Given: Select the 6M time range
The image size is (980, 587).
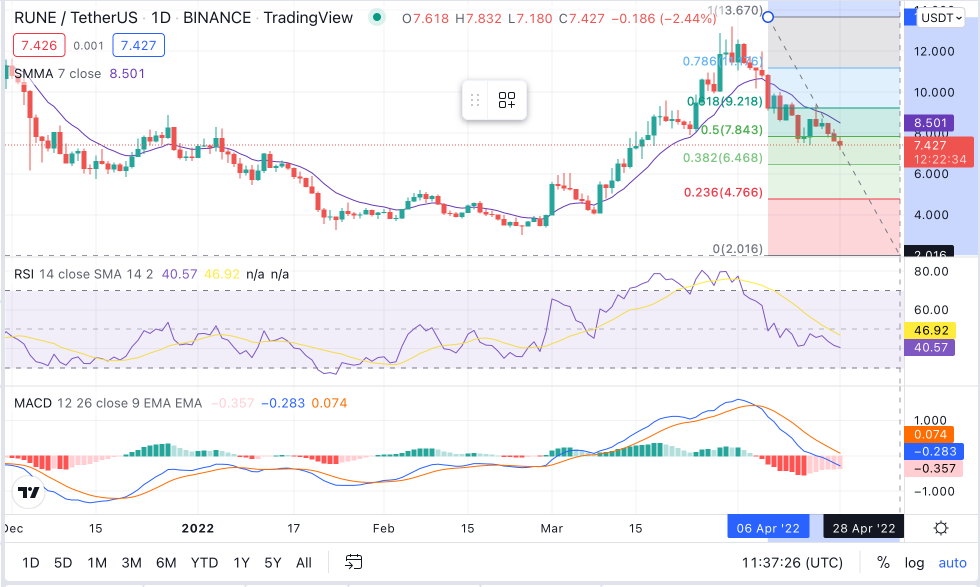Looking at the screenshot, I should click(x=166, y=563).
